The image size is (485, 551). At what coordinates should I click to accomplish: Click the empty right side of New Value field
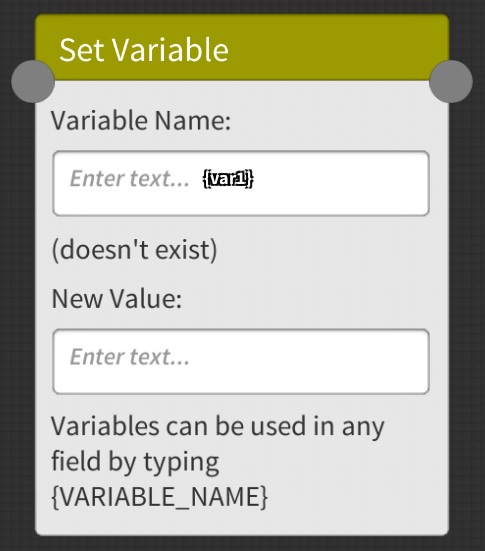click(309, 362)
